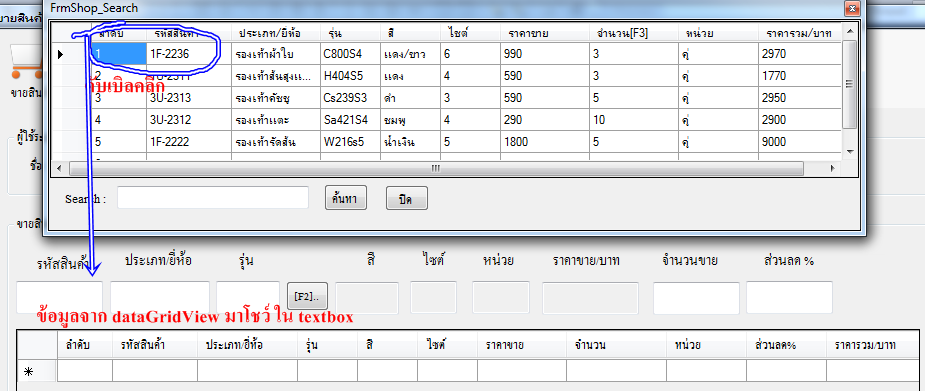925x391 pixels.
Task: Focus the รุ่น text box in sales form
Action: coord(248,297)
